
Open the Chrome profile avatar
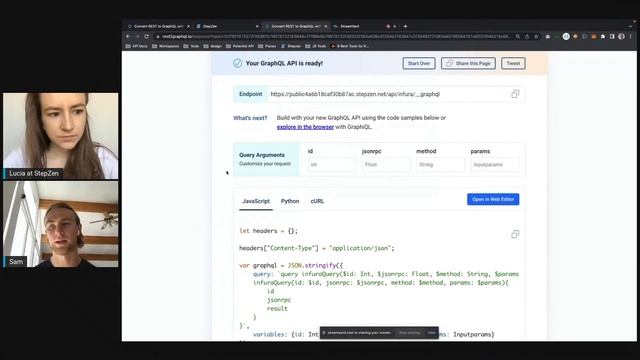click(x=621, y=36)
